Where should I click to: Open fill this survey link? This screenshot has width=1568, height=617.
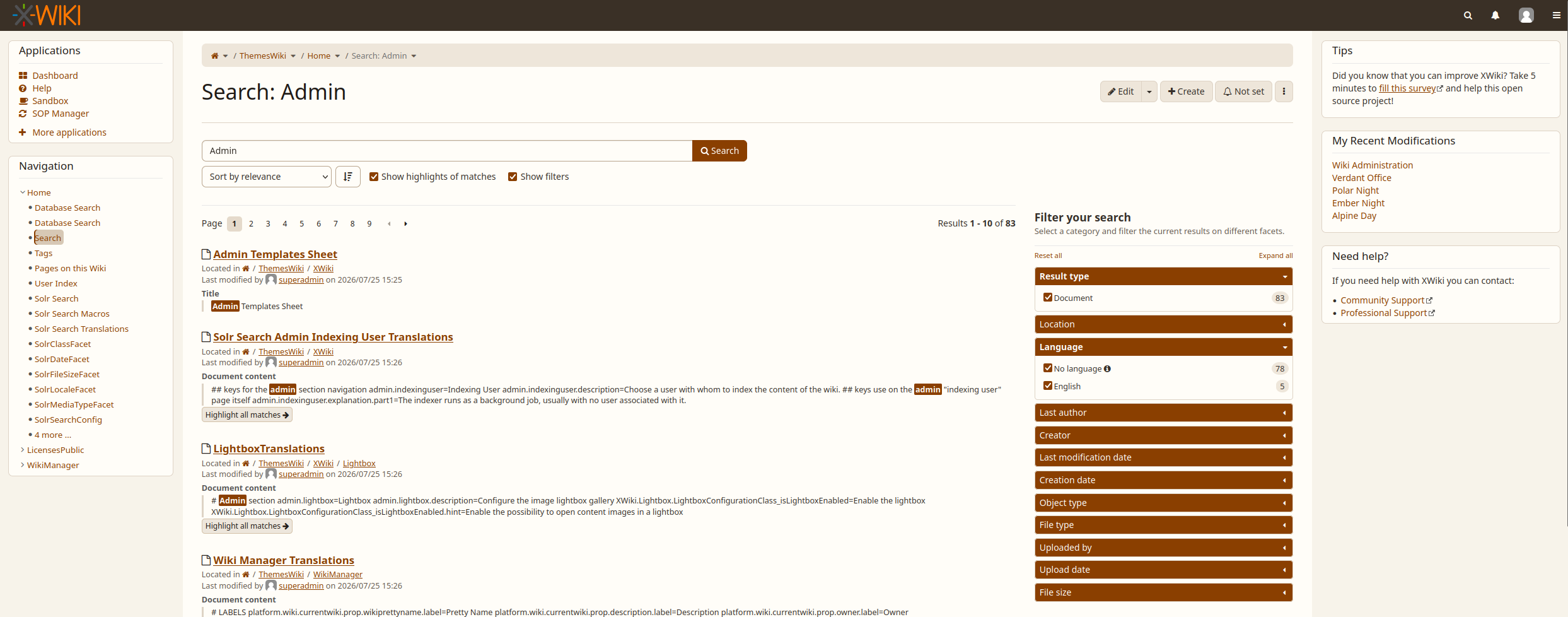click(x=1407, y=88)
